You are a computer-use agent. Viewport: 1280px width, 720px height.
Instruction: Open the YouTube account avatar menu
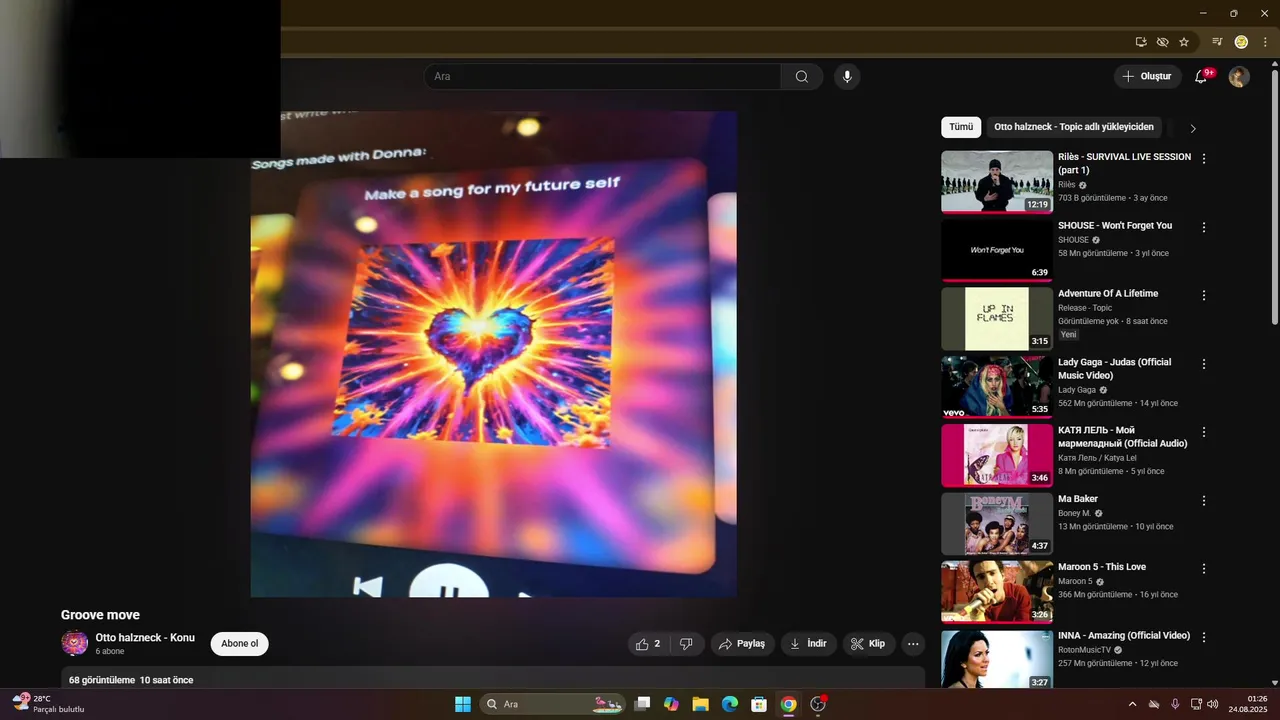pos(1239,77)
